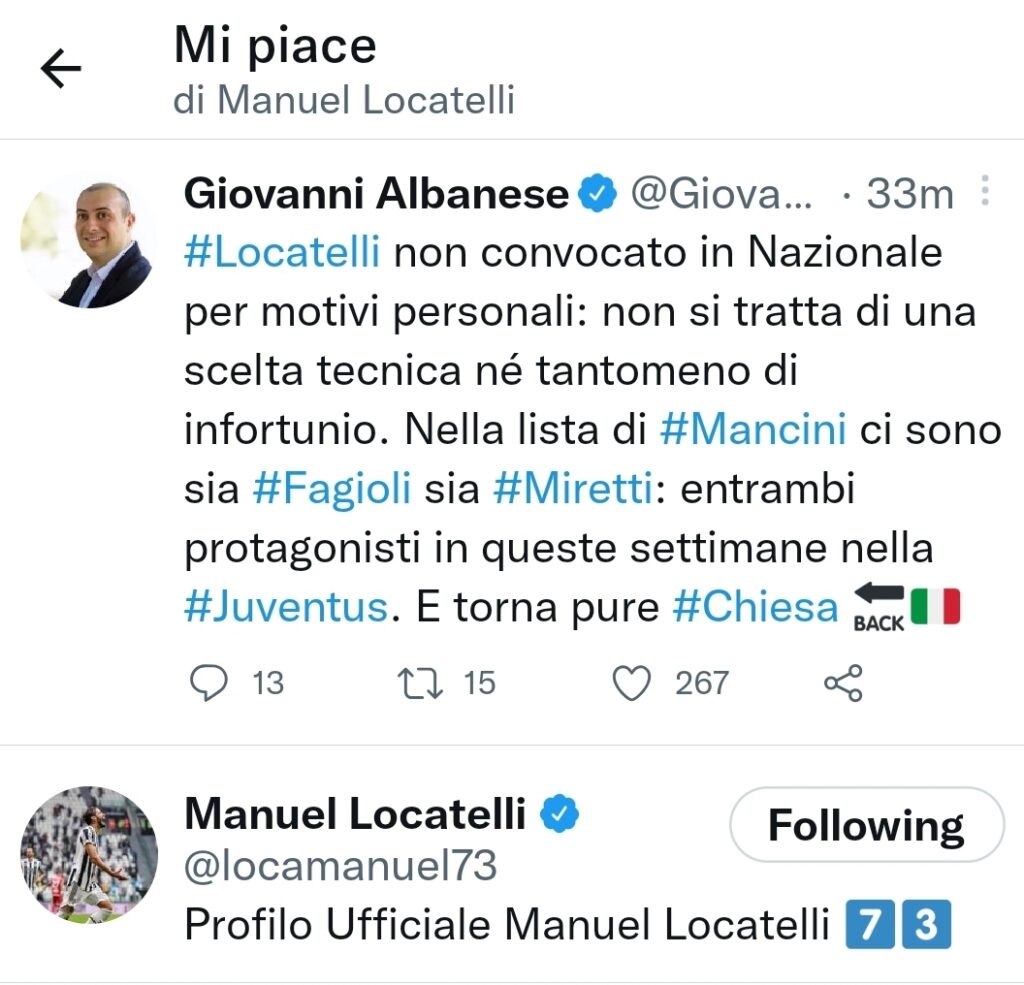Retweet the Giovanni Albanese tweet

coord(415,683)
